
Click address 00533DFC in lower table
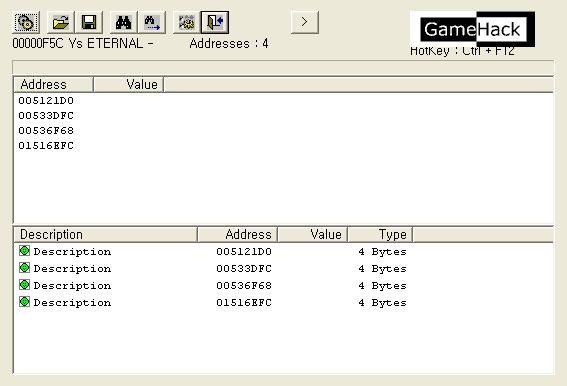(244, 269)
